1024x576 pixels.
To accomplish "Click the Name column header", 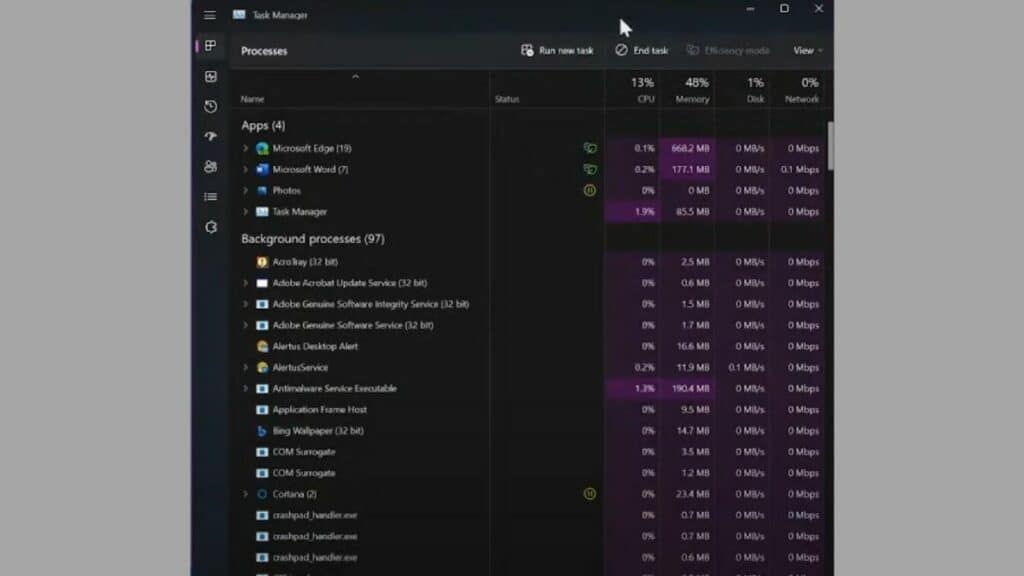I will (252, 99).
